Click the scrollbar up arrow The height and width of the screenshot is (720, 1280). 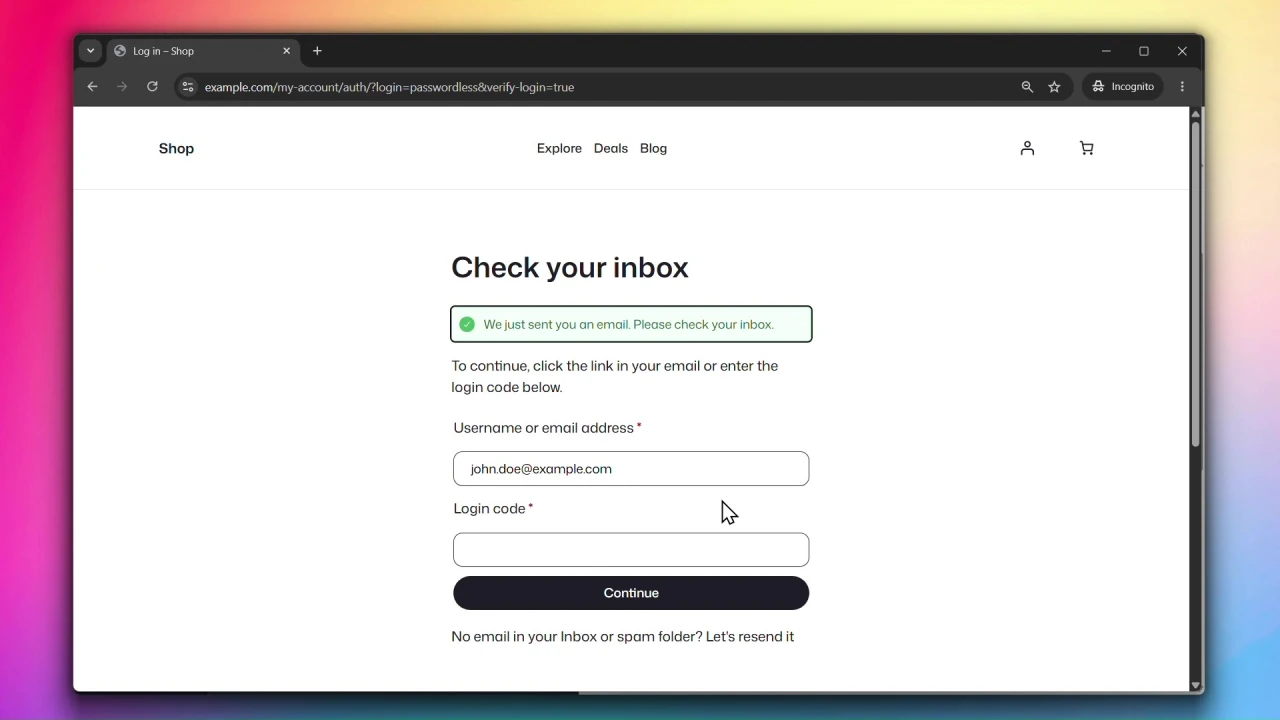tap(1195, 114)
